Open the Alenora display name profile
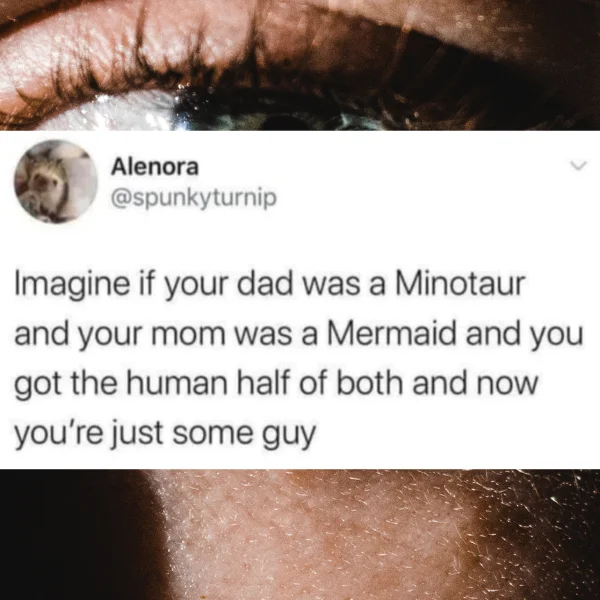 pyautogui.click(x=155, y=167)
